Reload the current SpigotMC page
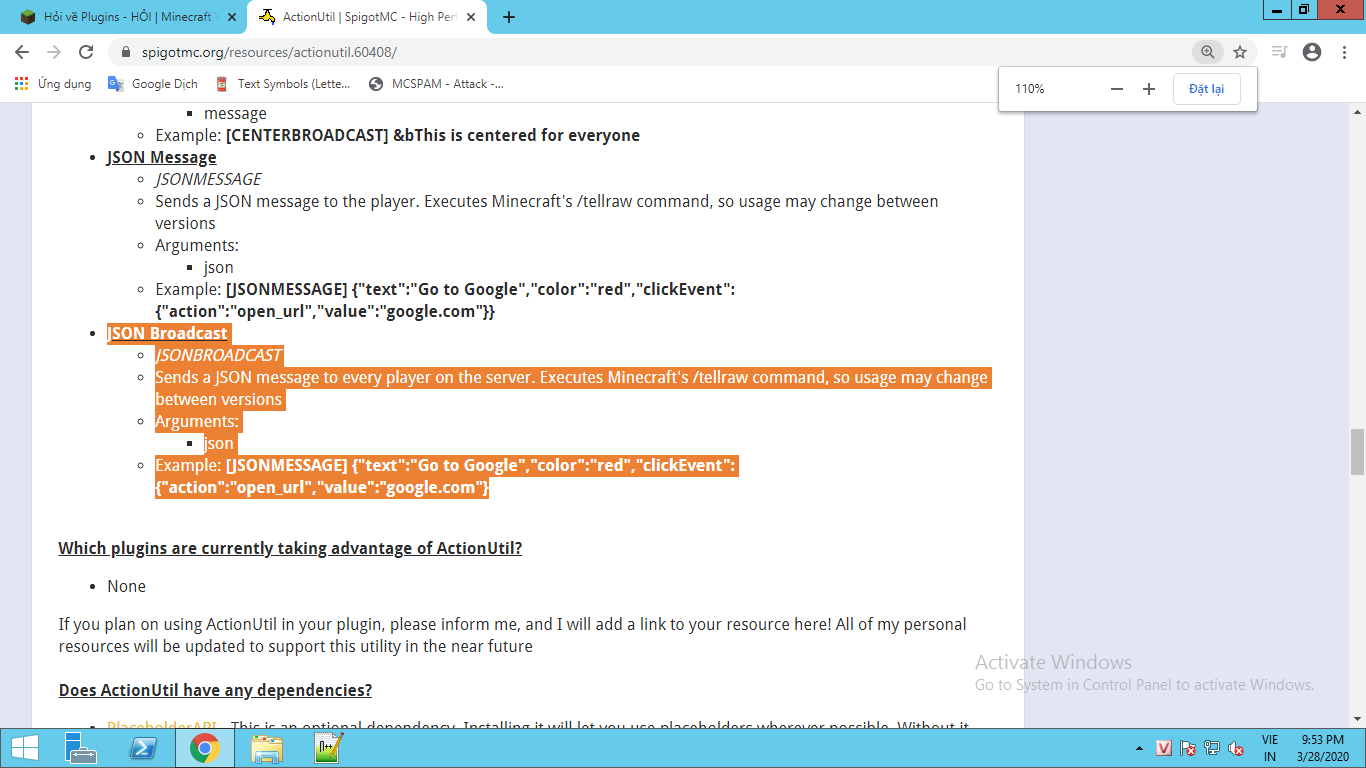The width and height of the screenshot is (1366, 768). [x=86, y=52]
